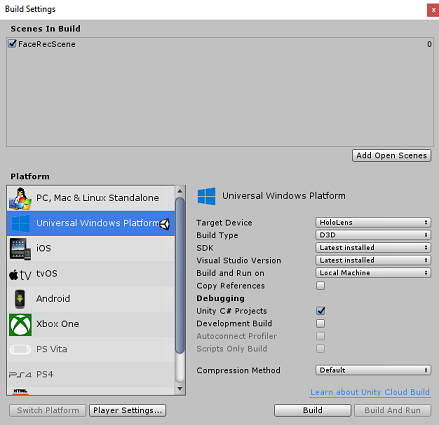Open the SDK dropdown
The width and height of the screenshot is (439, 425).
click(x=373, y=248)
